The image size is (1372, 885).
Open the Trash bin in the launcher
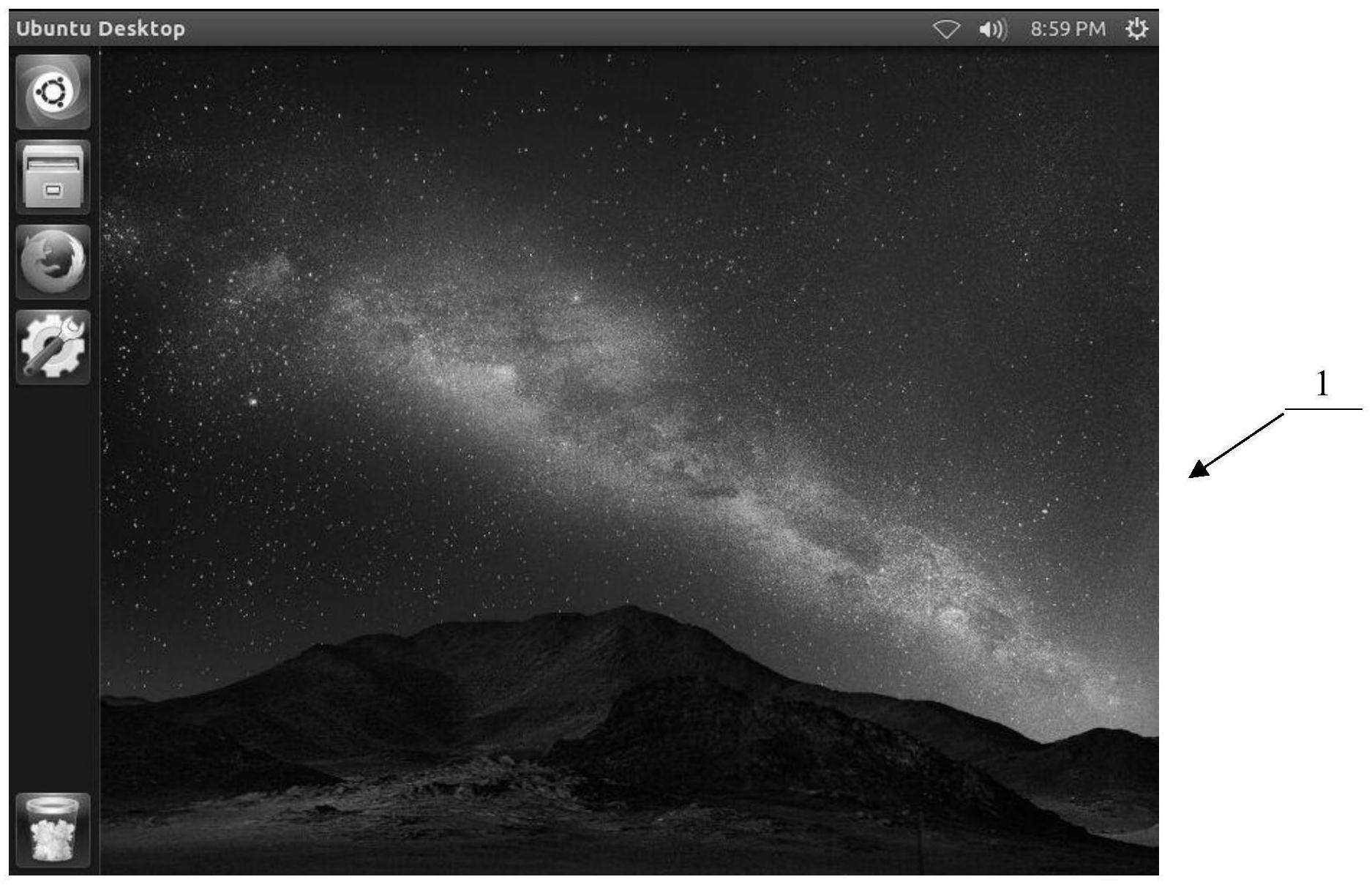coord(53,830)
